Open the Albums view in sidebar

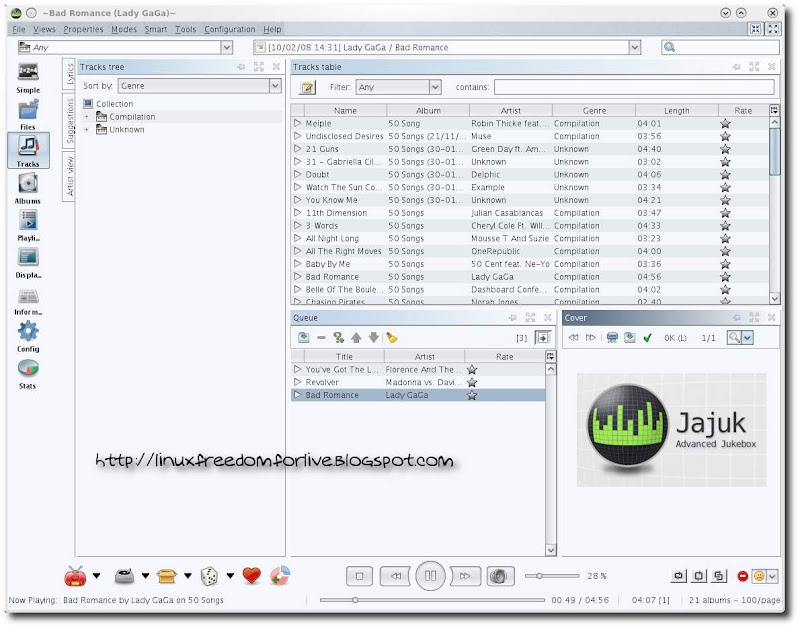(28, 186)
